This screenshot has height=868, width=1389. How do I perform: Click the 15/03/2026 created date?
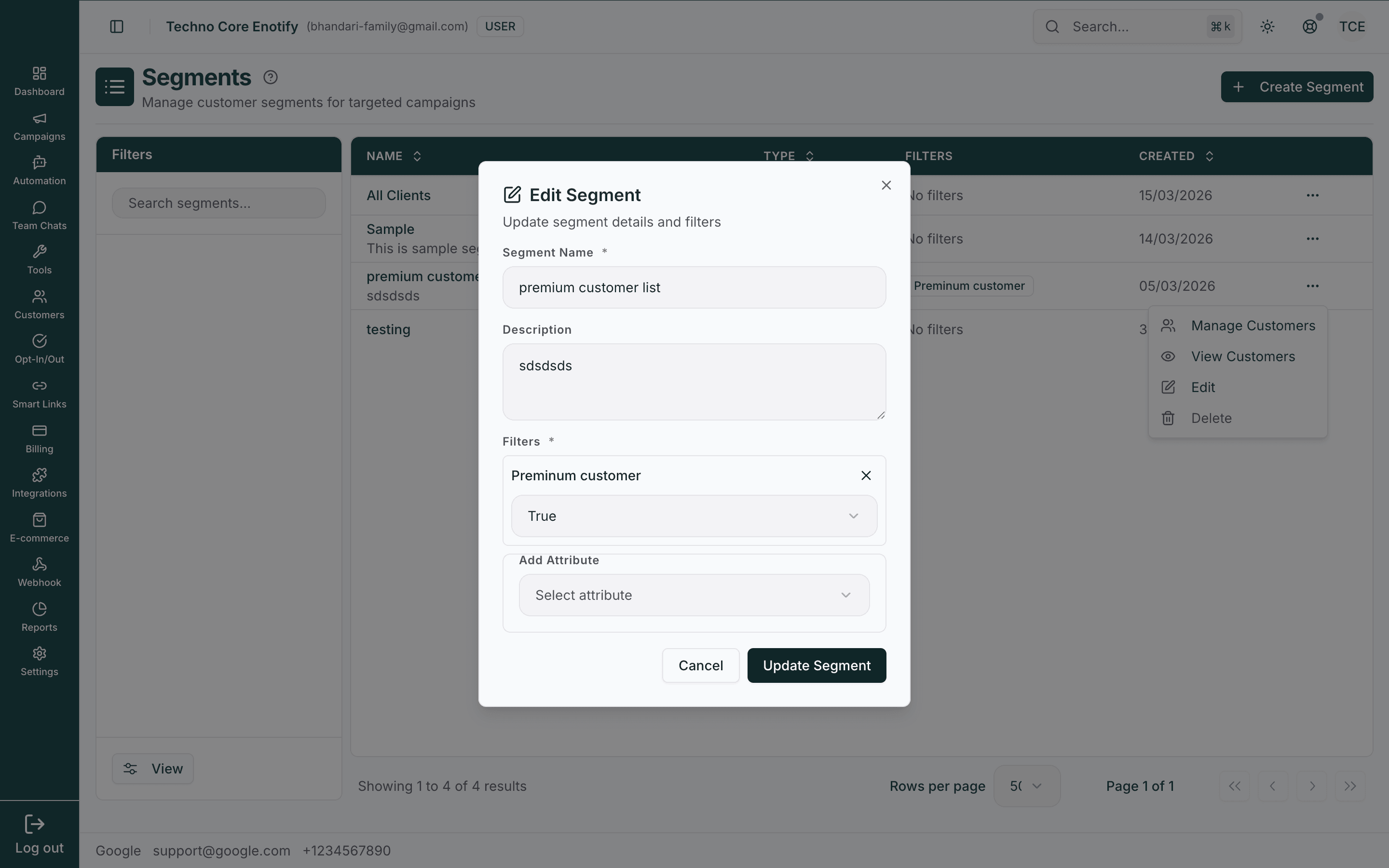pyautogui.click(x=1175, y=195)
